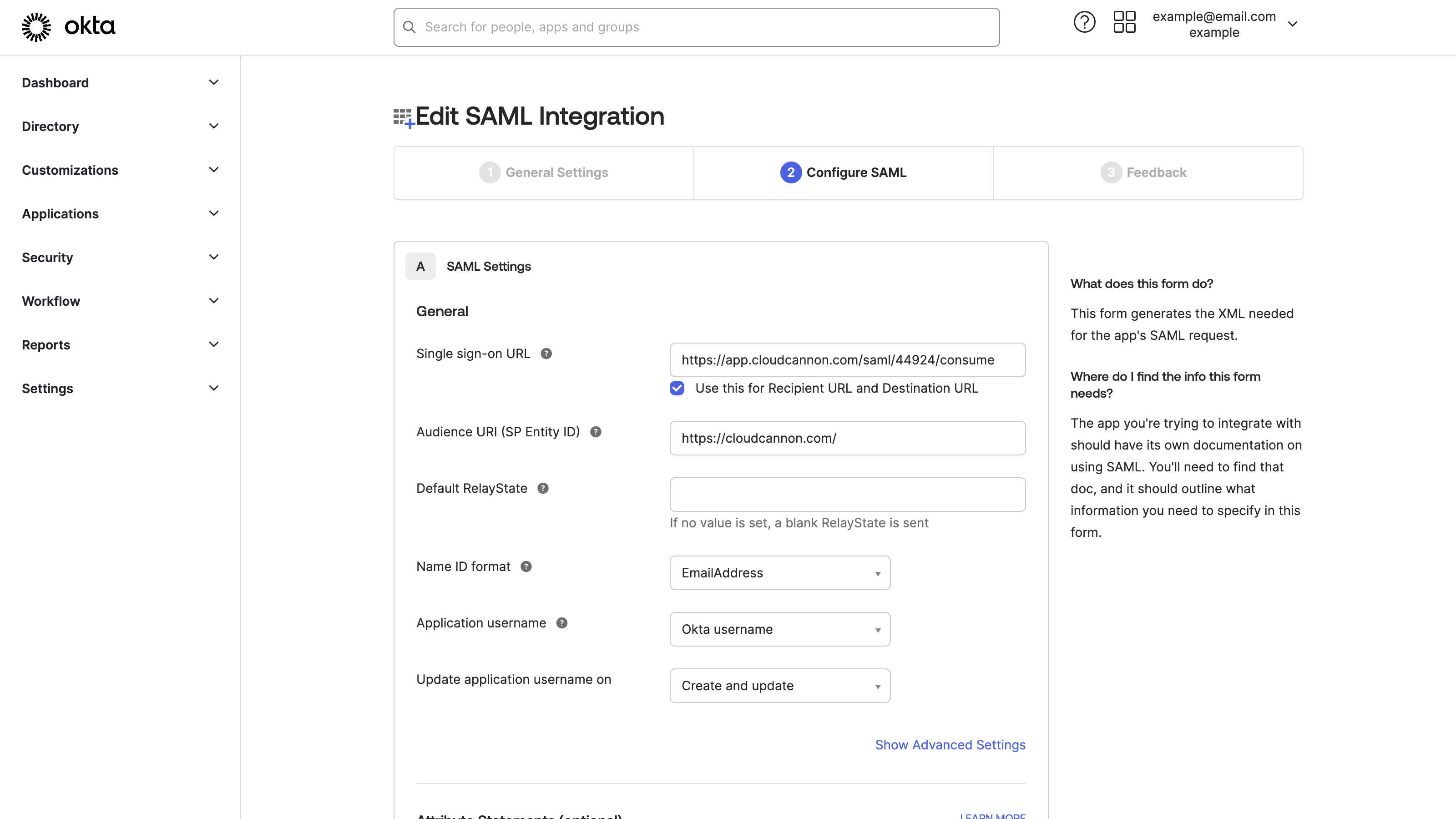Open the Application username help tooltip
Viewport: 1456px width, 819px height.
click(x=562, y=622)
